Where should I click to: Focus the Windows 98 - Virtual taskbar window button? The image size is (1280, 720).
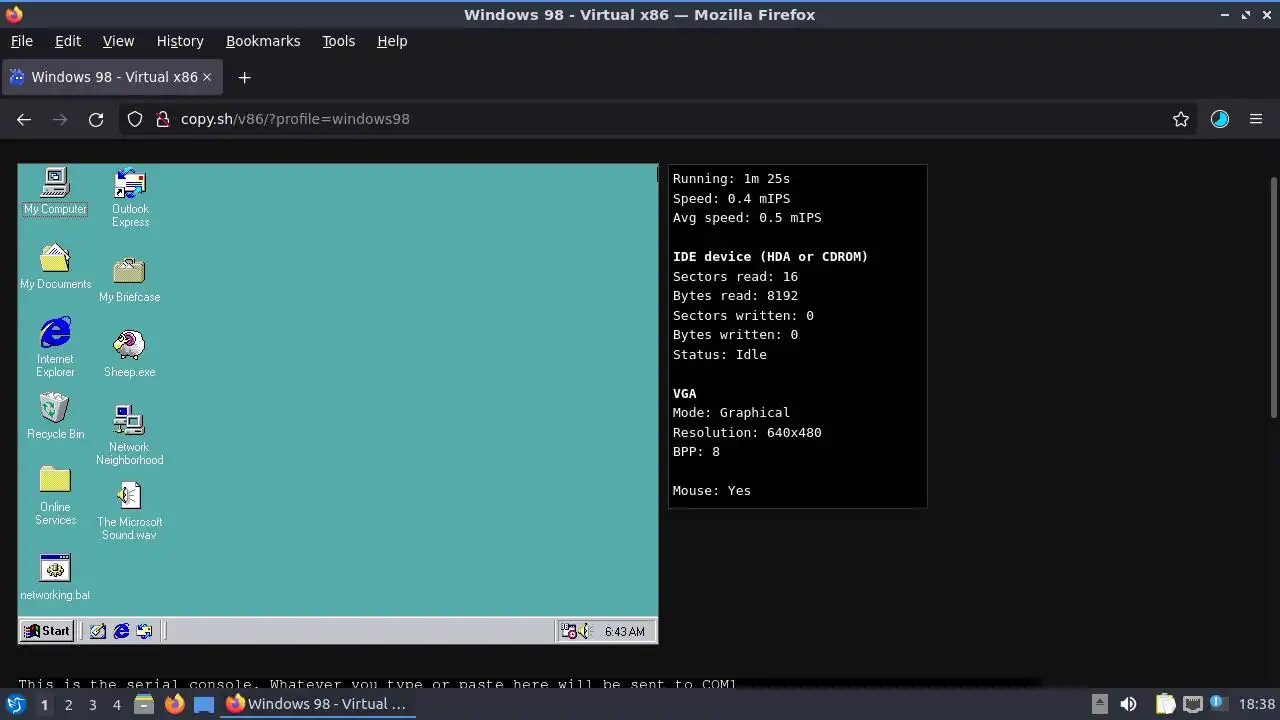(x=316, y=704)
